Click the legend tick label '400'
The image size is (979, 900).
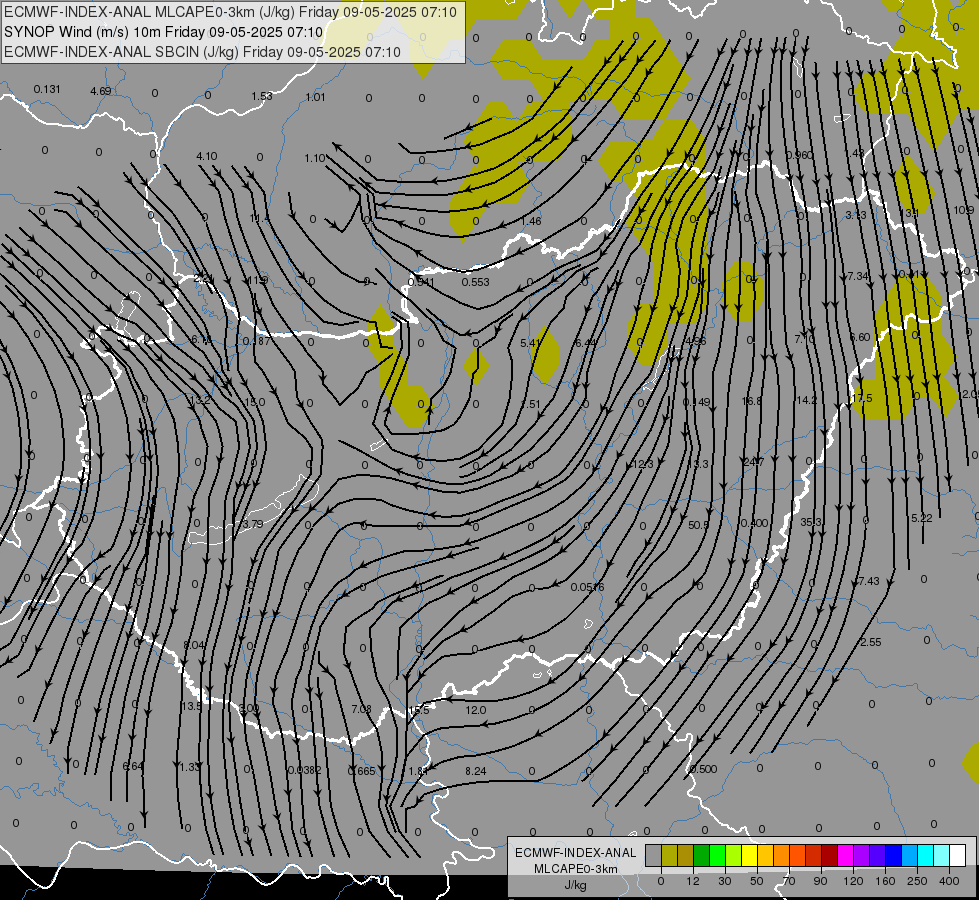coord(949,881)
